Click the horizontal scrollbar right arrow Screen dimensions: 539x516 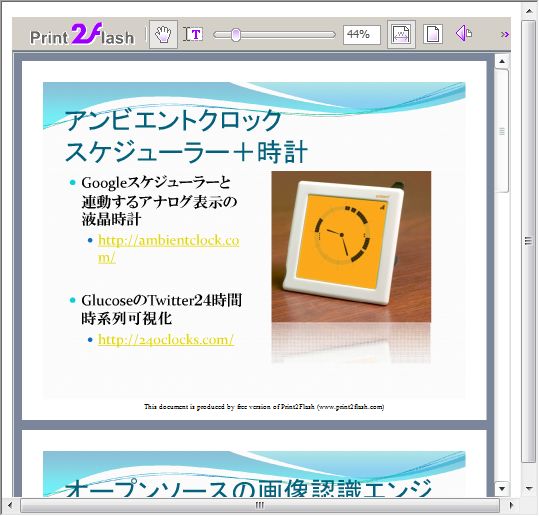511,505
